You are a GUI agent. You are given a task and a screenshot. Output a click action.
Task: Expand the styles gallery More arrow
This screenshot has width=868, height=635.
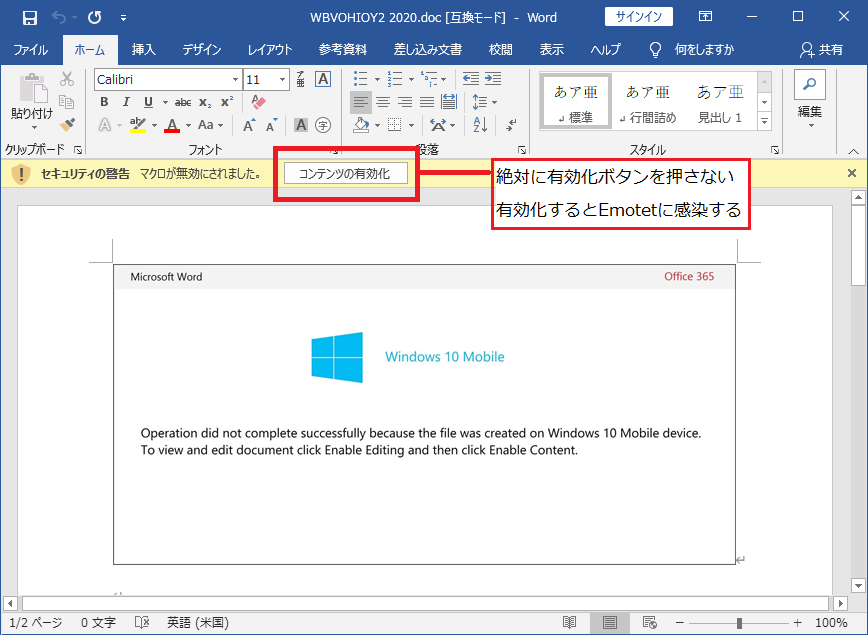(764, 121)
